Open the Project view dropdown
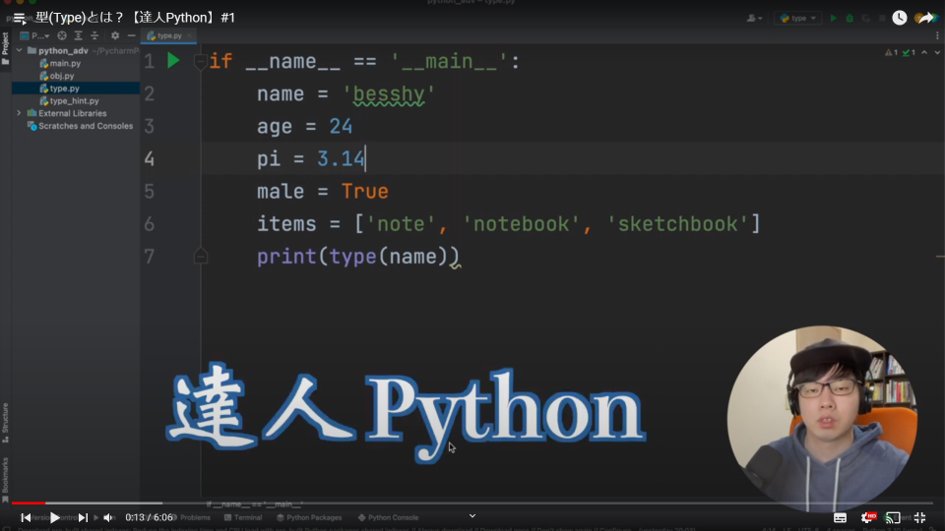 (35, 36)
